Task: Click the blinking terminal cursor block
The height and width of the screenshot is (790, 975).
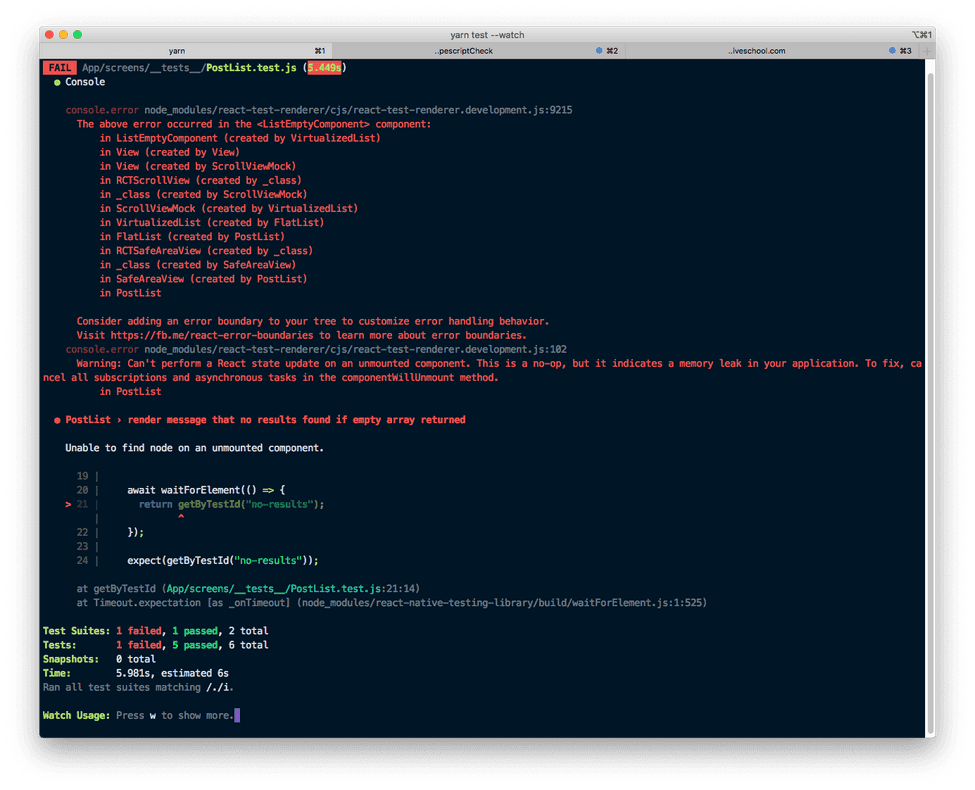Action: pos(235,715)
